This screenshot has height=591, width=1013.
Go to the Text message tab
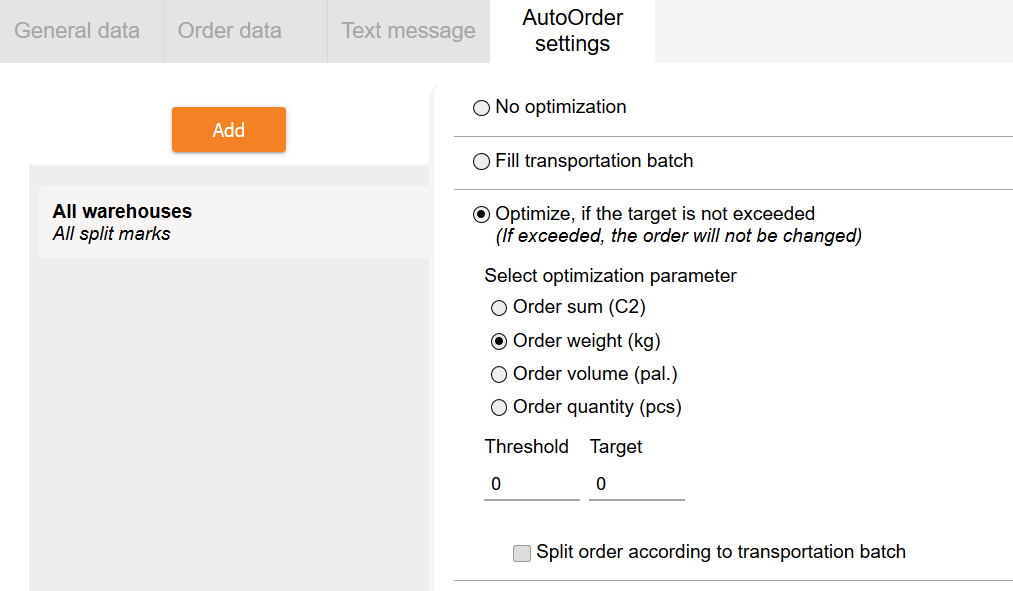408,31
